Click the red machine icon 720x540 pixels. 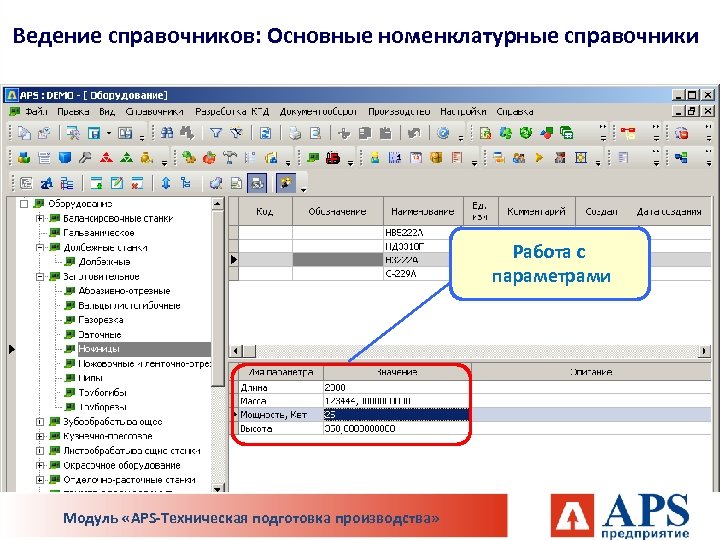point(333,158)
